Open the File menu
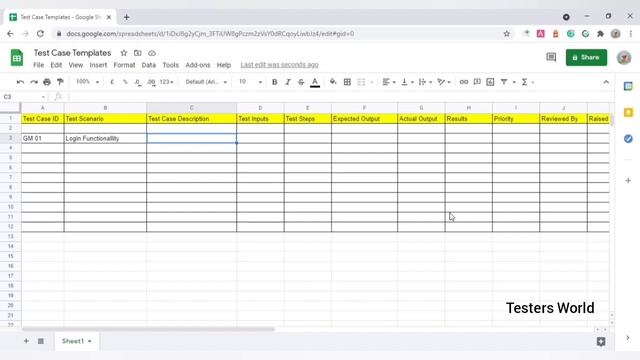The height and width of the screenshot is (360, 640). (x=38, y=65)
